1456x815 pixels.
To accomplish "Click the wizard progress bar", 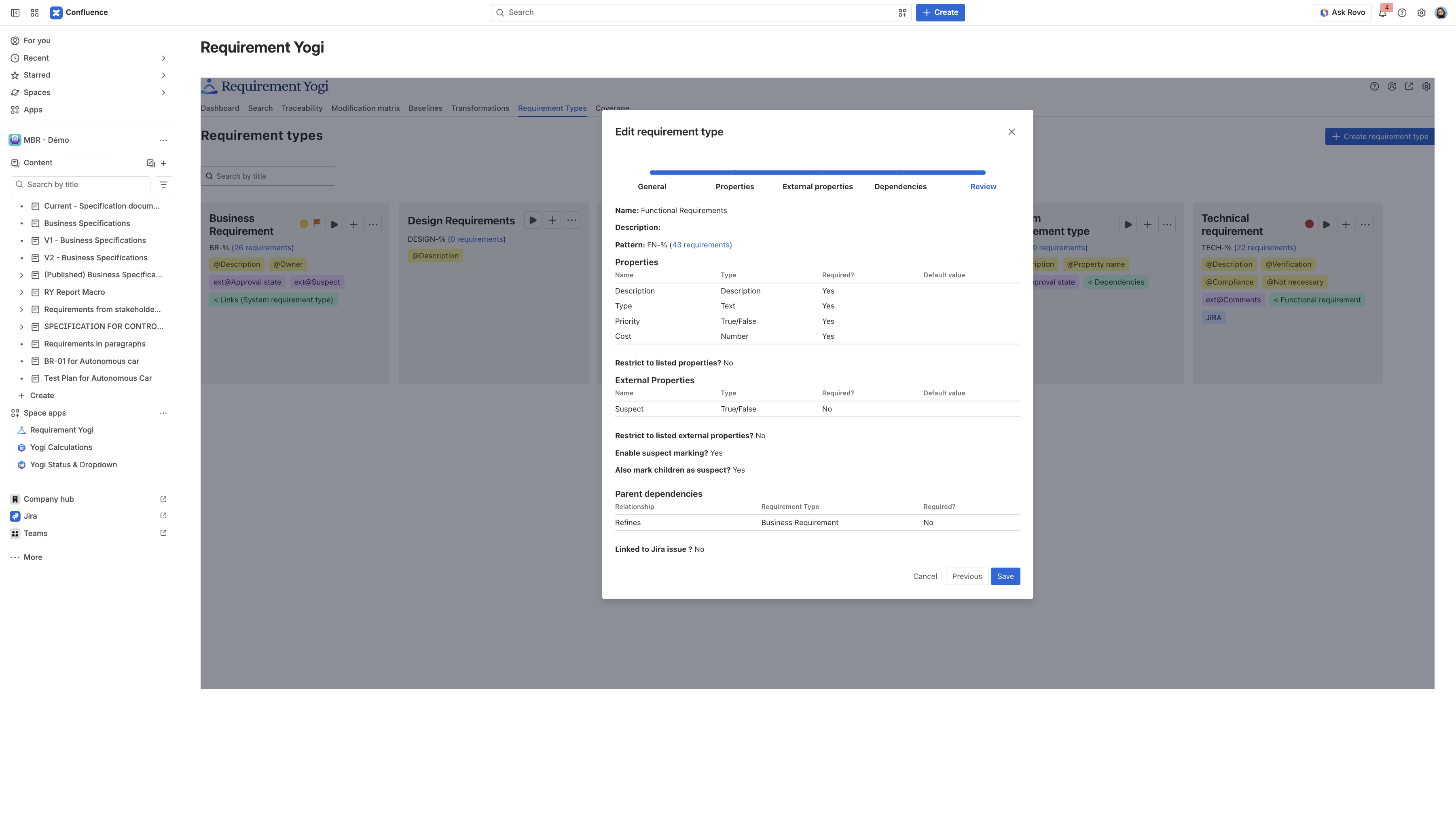I will tap(817, 172).
